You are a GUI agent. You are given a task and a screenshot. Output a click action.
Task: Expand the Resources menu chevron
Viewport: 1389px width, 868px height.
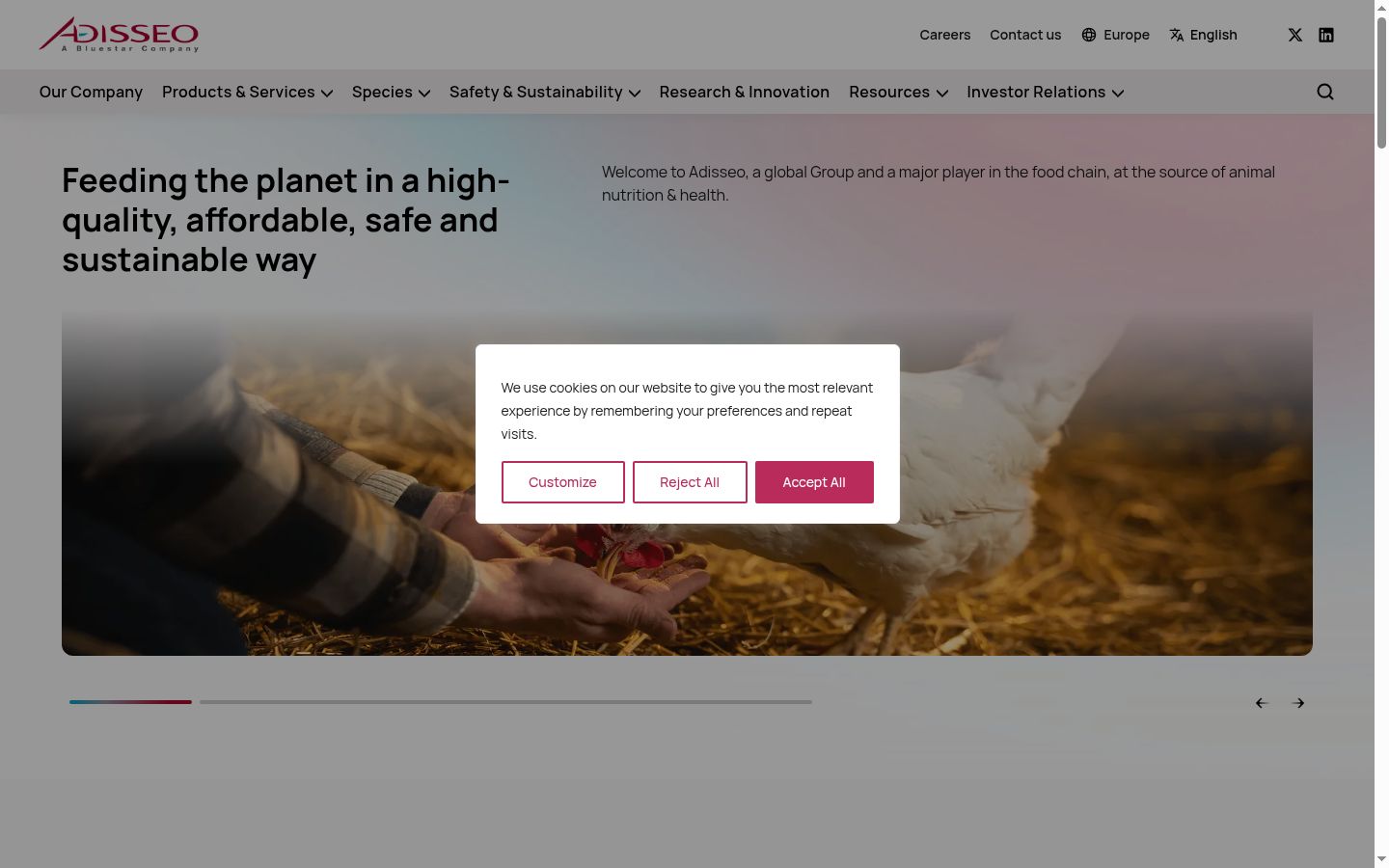point(942,93)
